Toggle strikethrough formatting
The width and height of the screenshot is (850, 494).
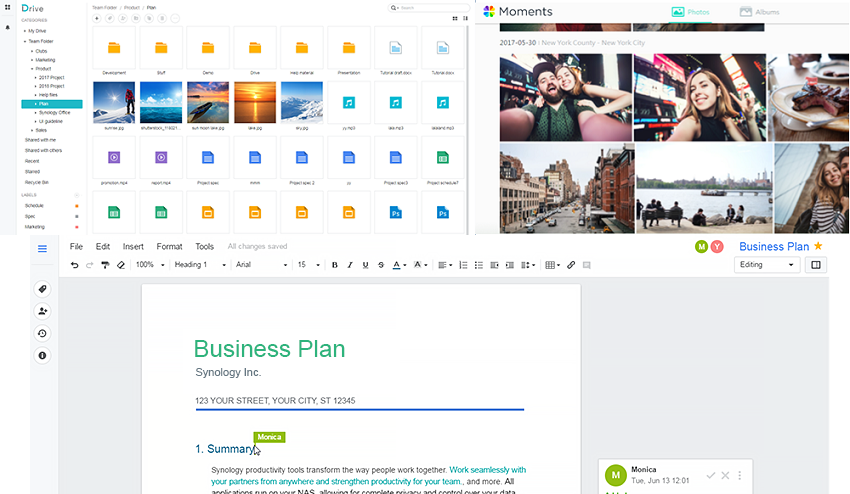tap(381, 265)
